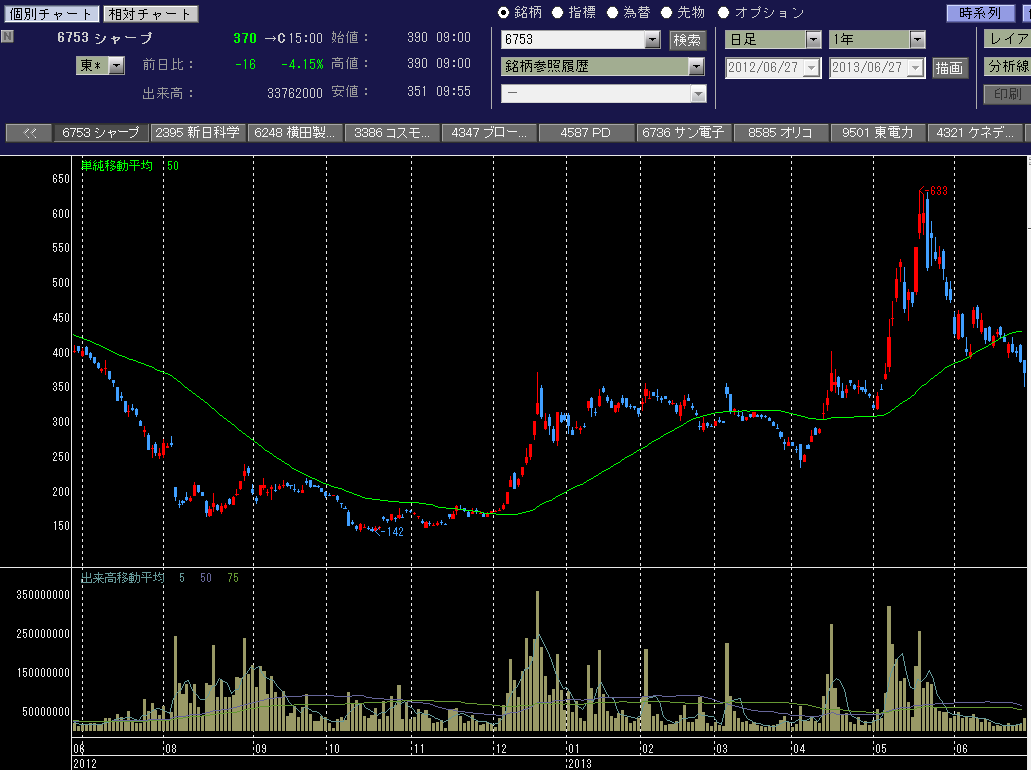Screen dimensions: 1031x770
Task: Click the 633 high price marker
Action: coord(934,191)
